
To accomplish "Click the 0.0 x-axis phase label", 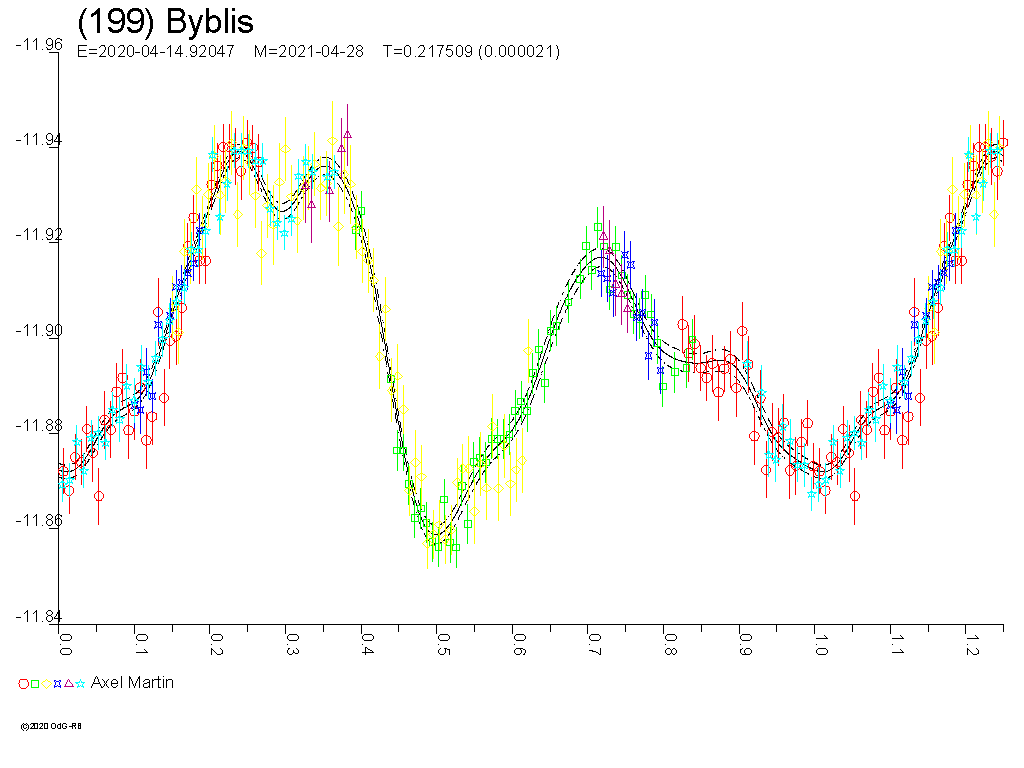I will [x=65, y=642].
